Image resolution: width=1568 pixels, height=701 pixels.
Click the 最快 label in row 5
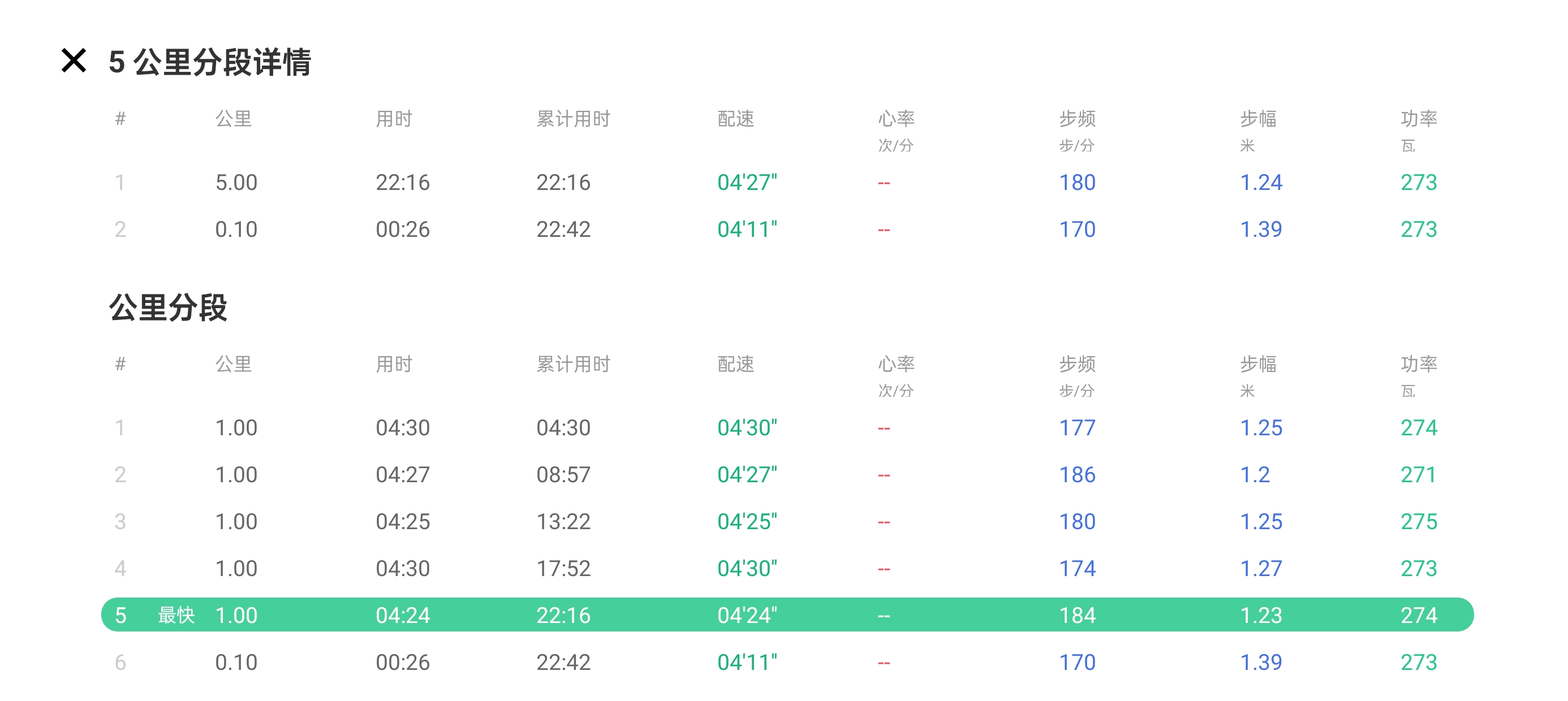click(x=176, y=615)
